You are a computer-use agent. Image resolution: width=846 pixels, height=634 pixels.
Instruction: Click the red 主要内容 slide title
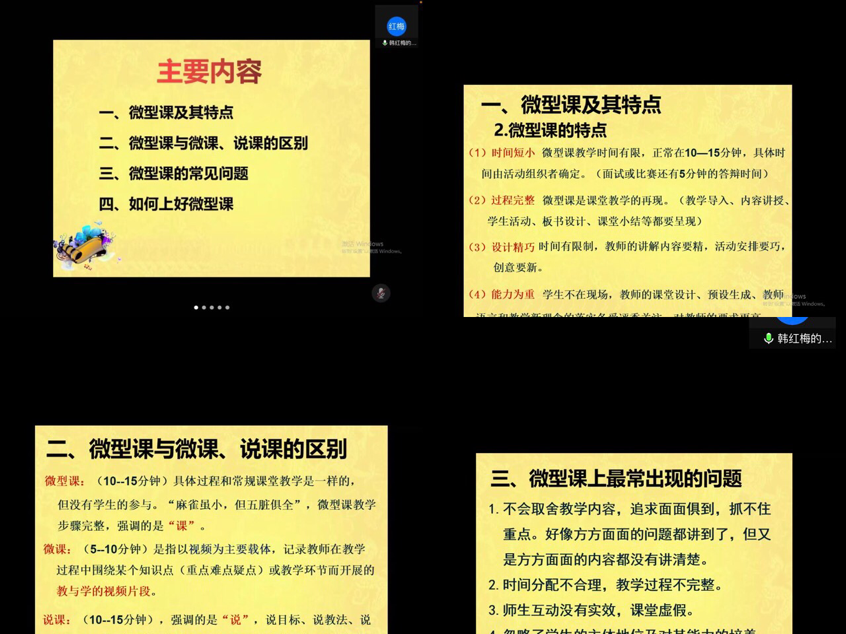tap(209, 72)
